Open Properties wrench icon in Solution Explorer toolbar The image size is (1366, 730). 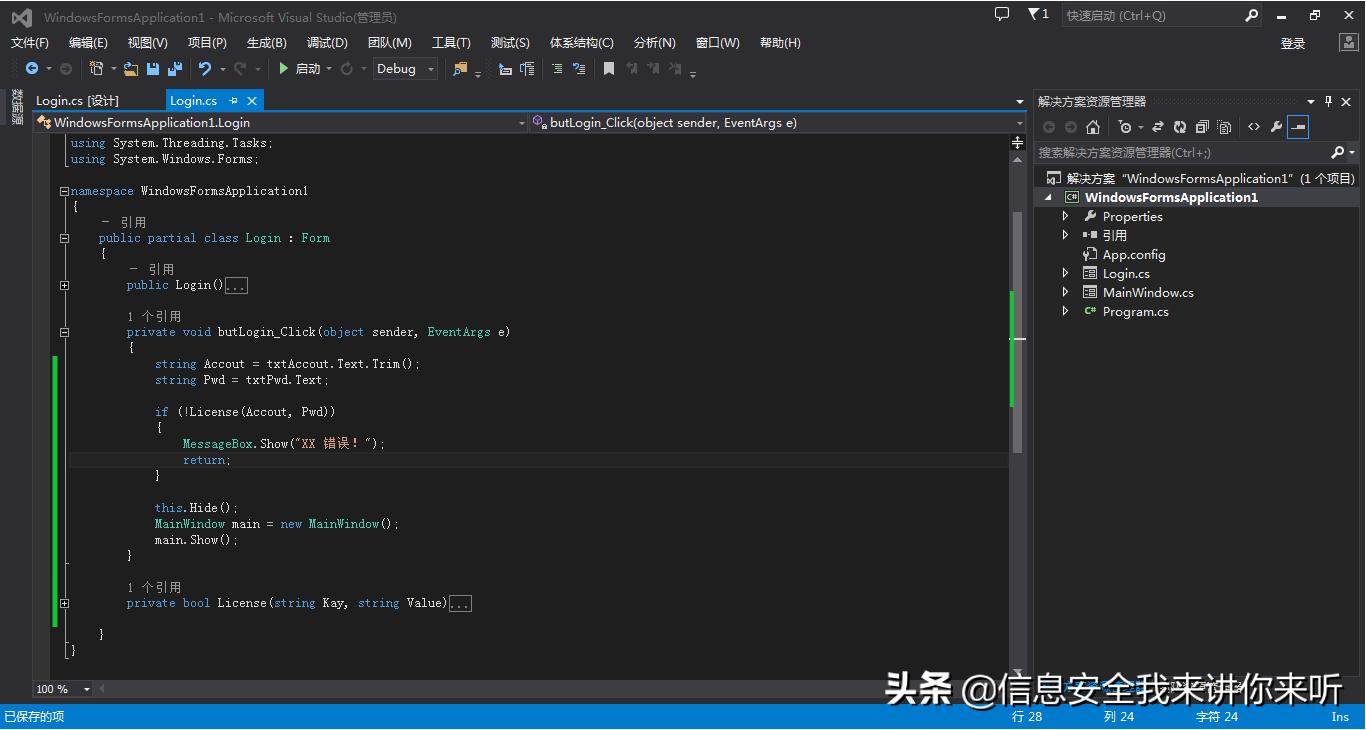1276,127
